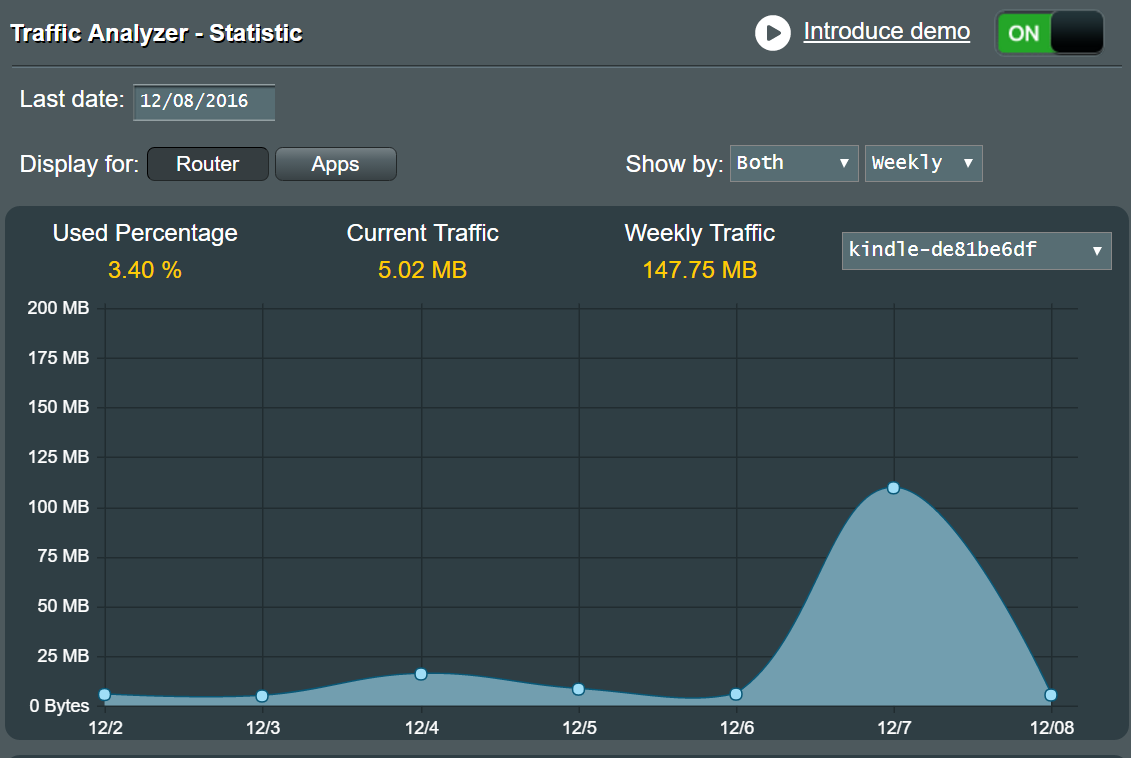
Task: Select the 12/2 data point
Action: point(105,695)
